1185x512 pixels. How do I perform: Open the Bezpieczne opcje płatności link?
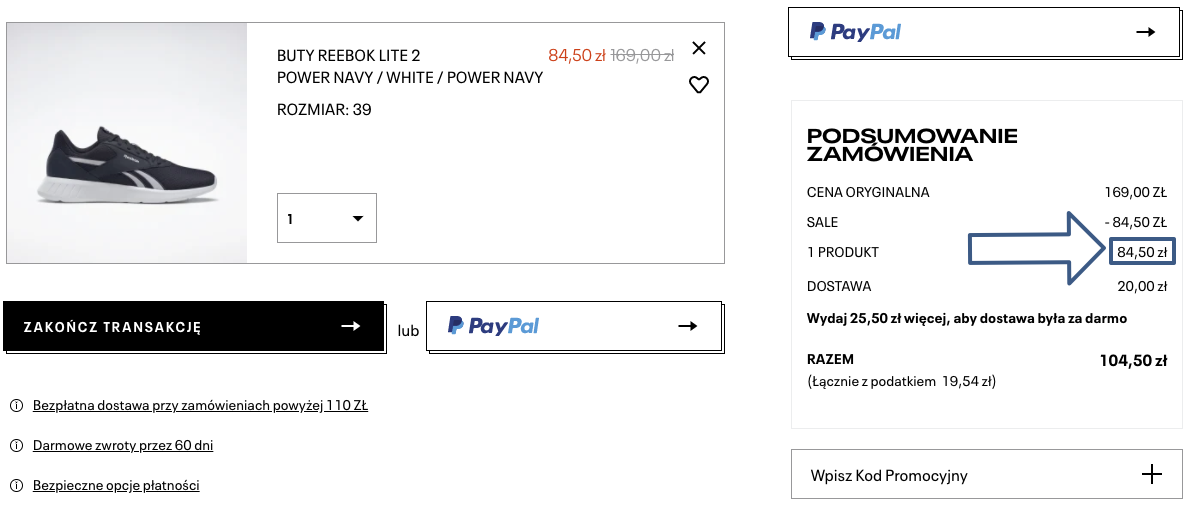click(116, 486)
